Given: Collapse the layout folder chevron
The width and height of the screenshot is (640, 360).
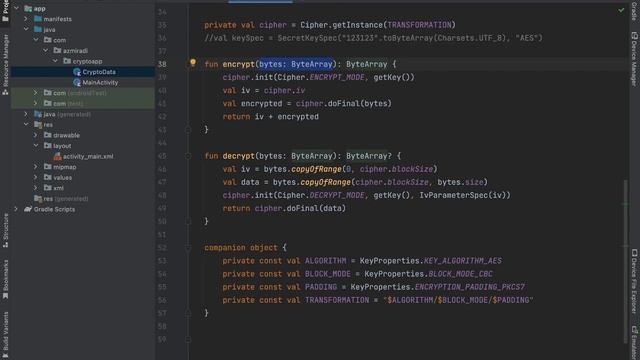Looking at the screenshot, I should 36,146.
